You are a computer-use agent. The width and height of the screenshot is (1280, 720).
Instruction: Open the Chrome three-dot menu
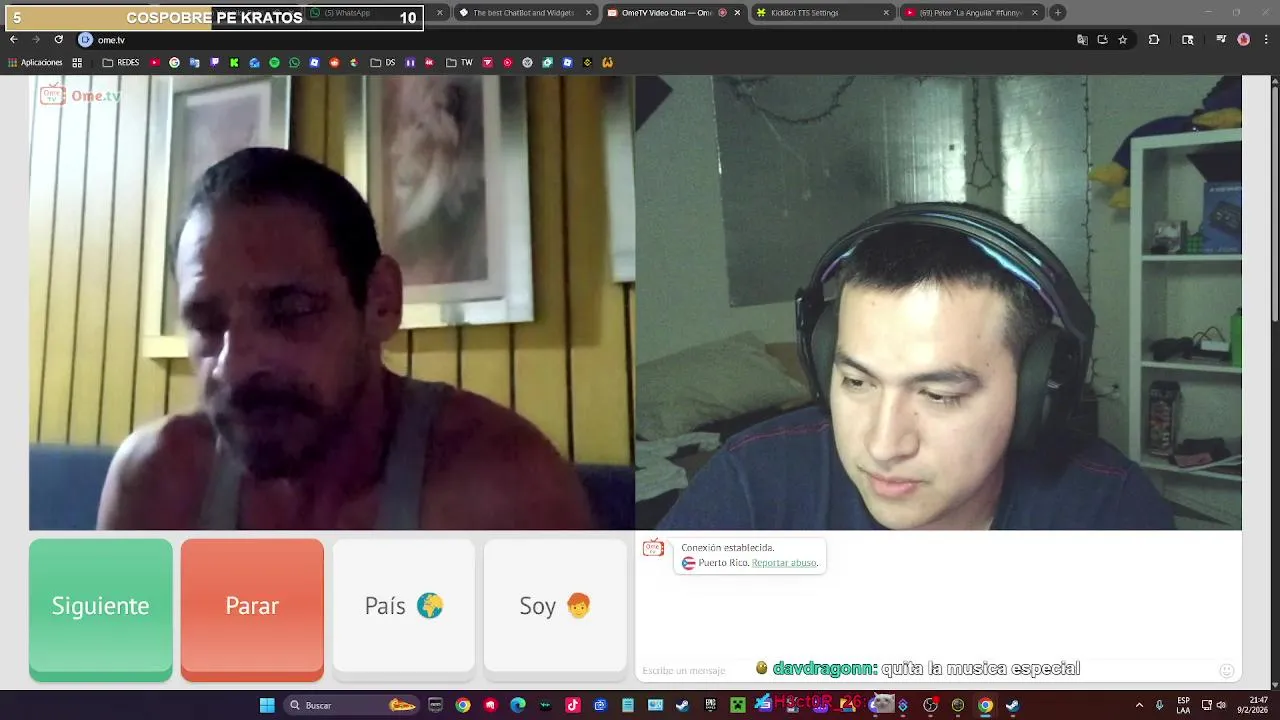1266,40
